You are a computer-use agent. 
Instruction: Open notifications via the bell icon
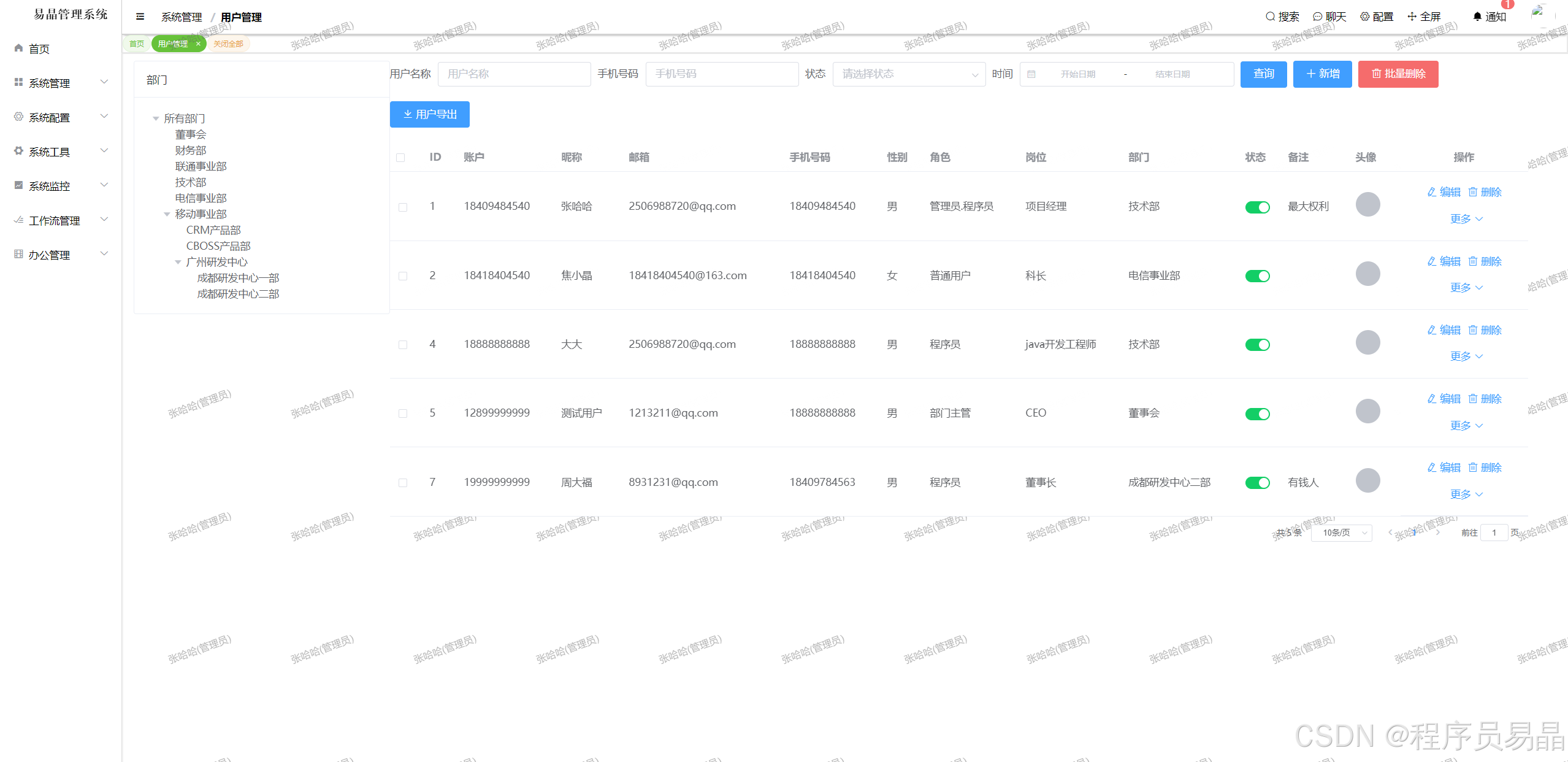1477,17
